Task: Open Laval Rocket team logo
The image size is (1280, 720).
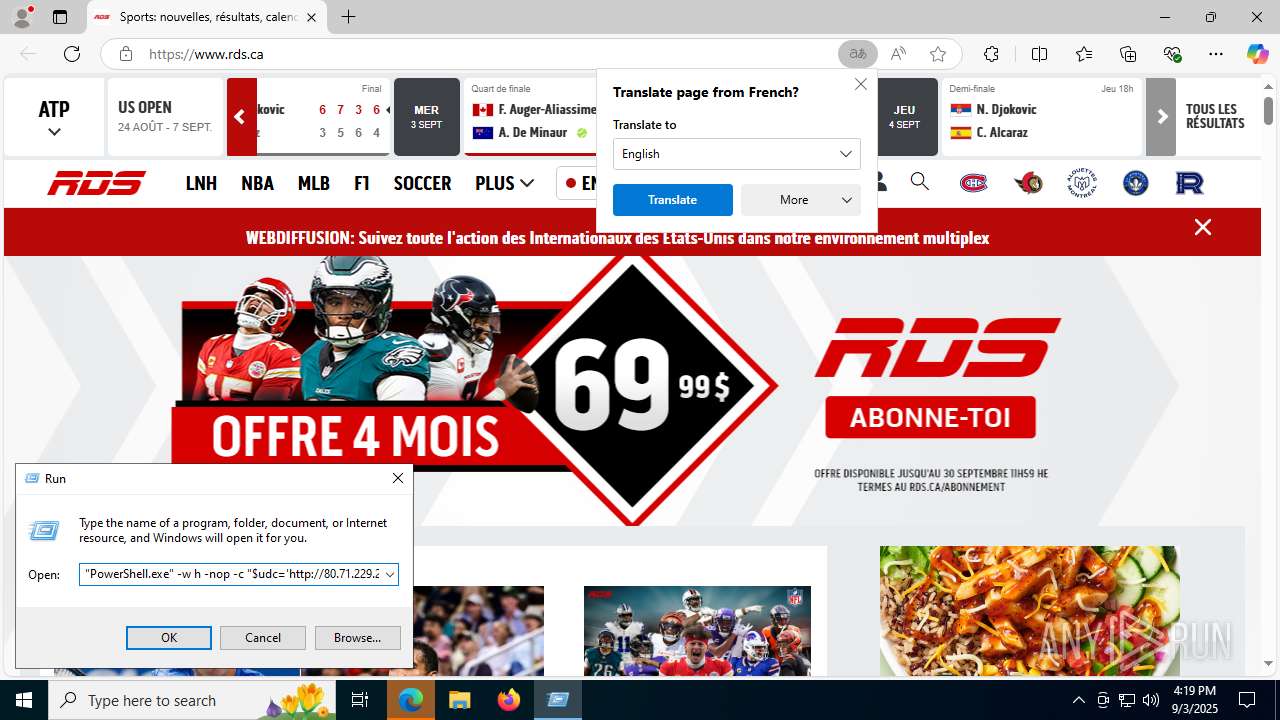Action: click(1190, 183)
